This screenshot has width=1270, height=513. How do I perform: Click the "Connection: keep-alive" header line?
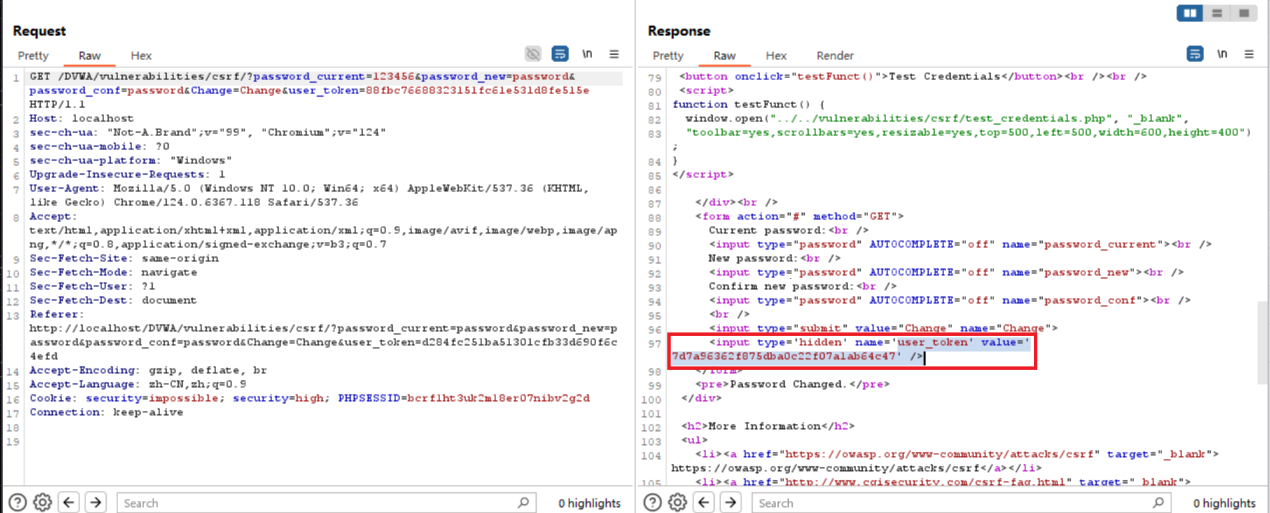point(106,412)
